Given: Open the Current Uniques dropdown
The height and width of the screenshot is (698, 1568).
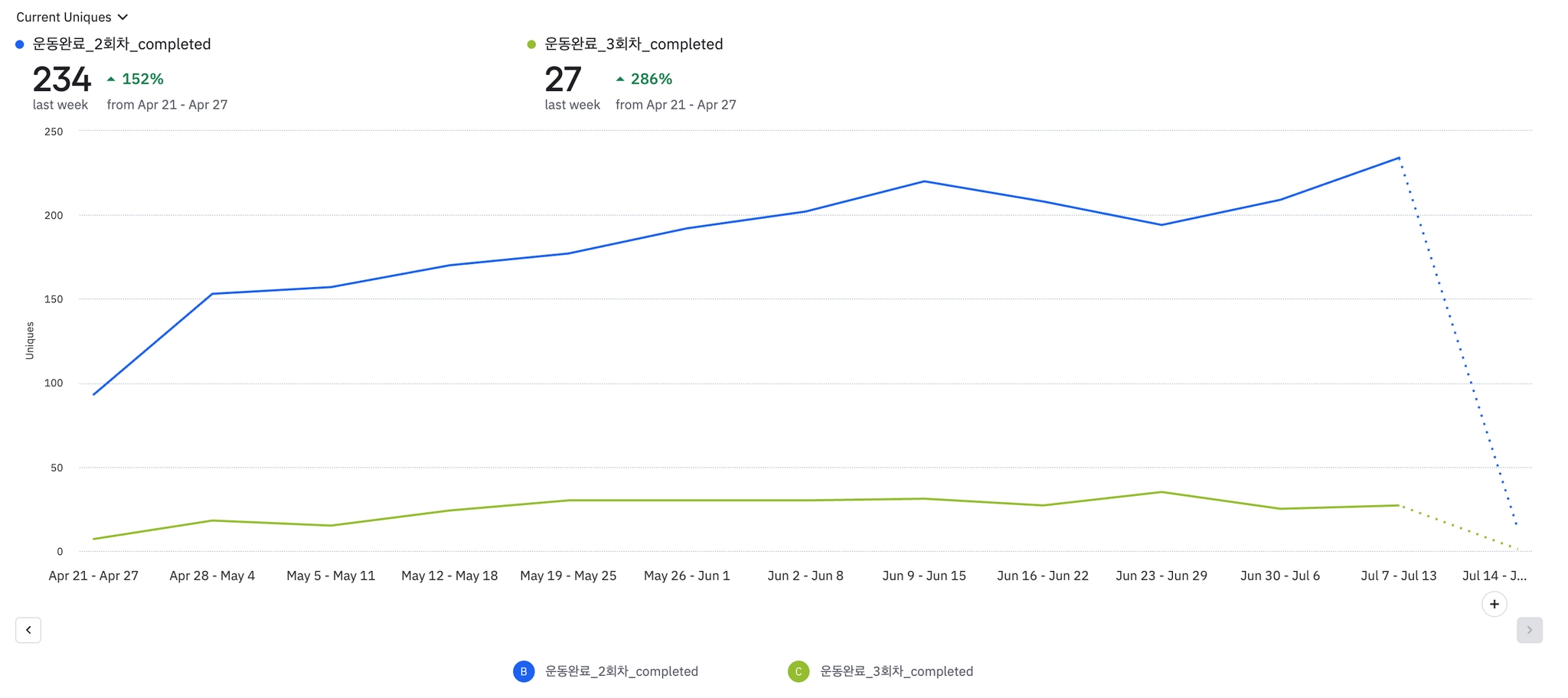Looking at the screenshot, I should (72, 17).
